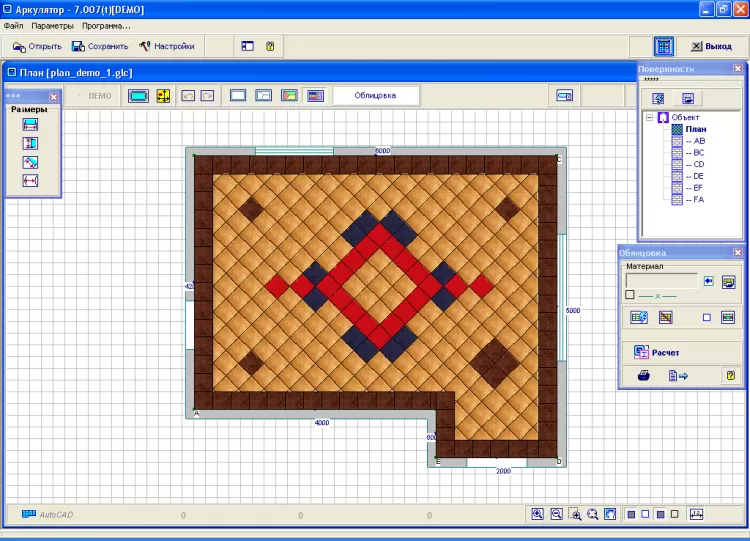Click the Сохранить toolbar button

point(100,46)
